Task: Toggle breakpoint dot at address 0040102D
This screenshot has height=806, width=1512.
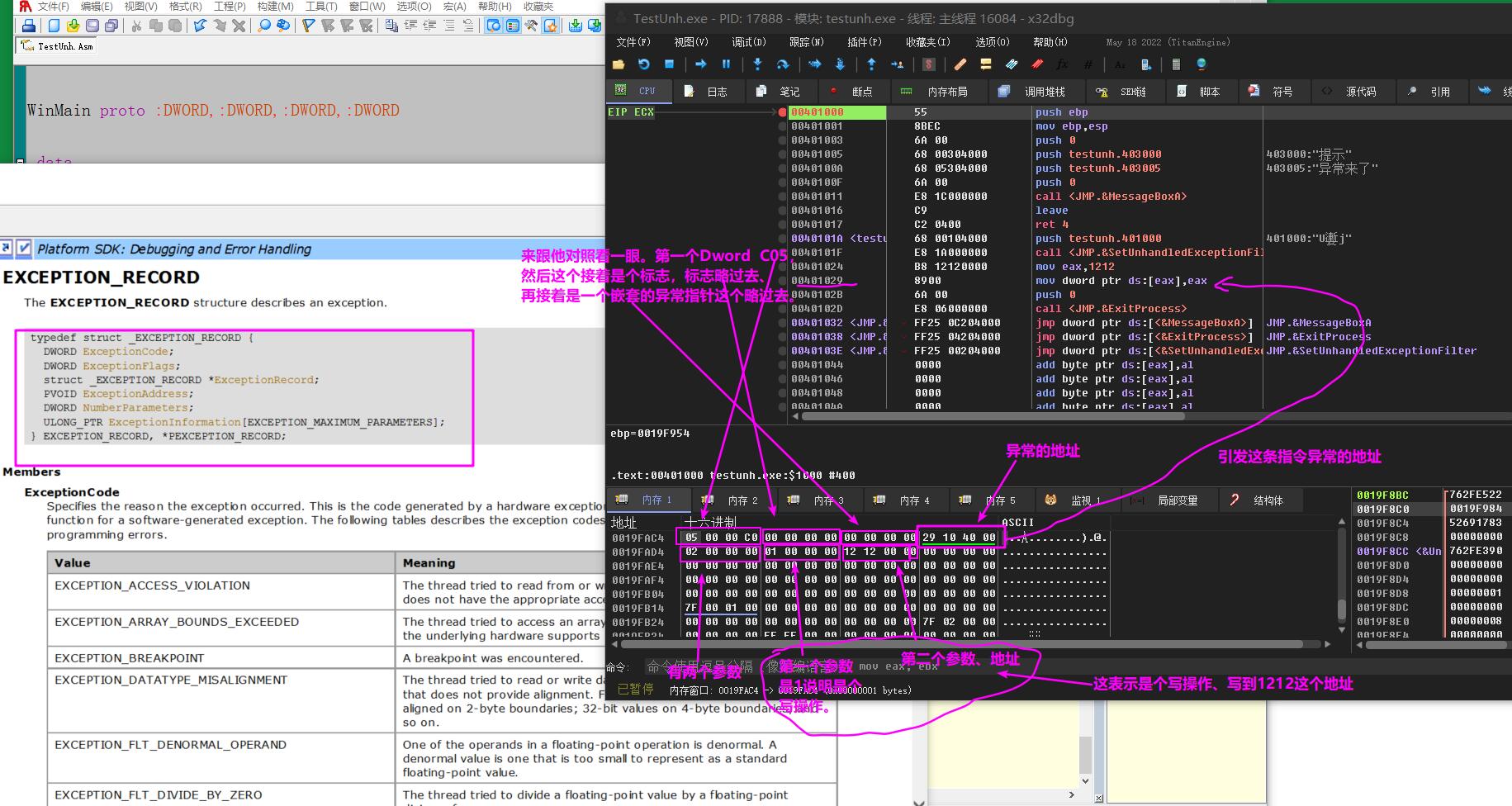Action: tap(782, 309)
